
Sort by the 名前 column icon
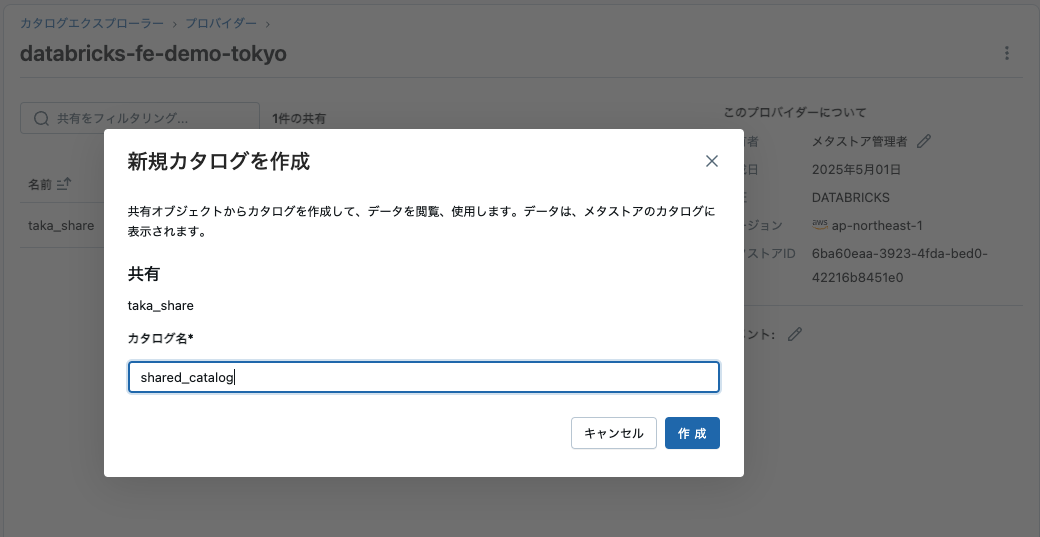coord(64,184)
